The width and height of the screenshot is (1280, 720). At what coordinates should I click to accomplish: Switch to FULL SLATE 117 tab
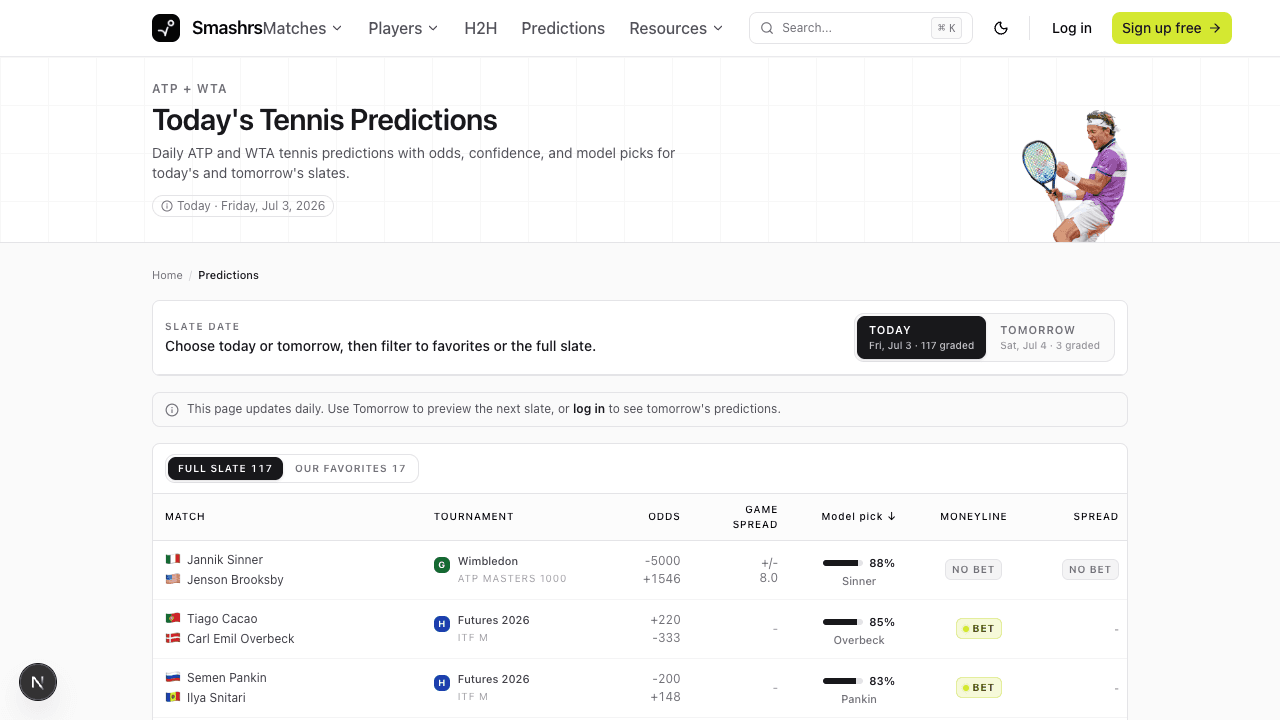click(x=225, y=468)
